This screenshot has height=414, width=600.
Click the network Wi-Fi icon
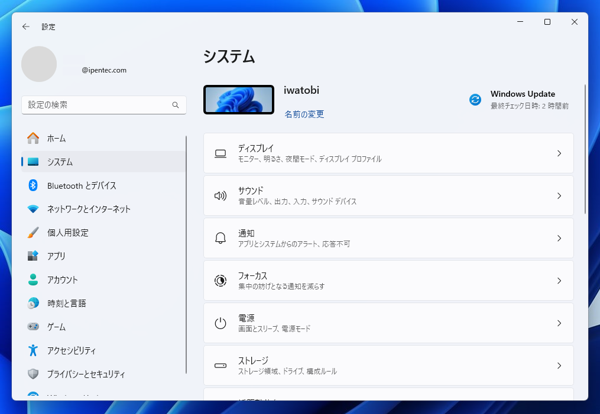pos(33,209)
